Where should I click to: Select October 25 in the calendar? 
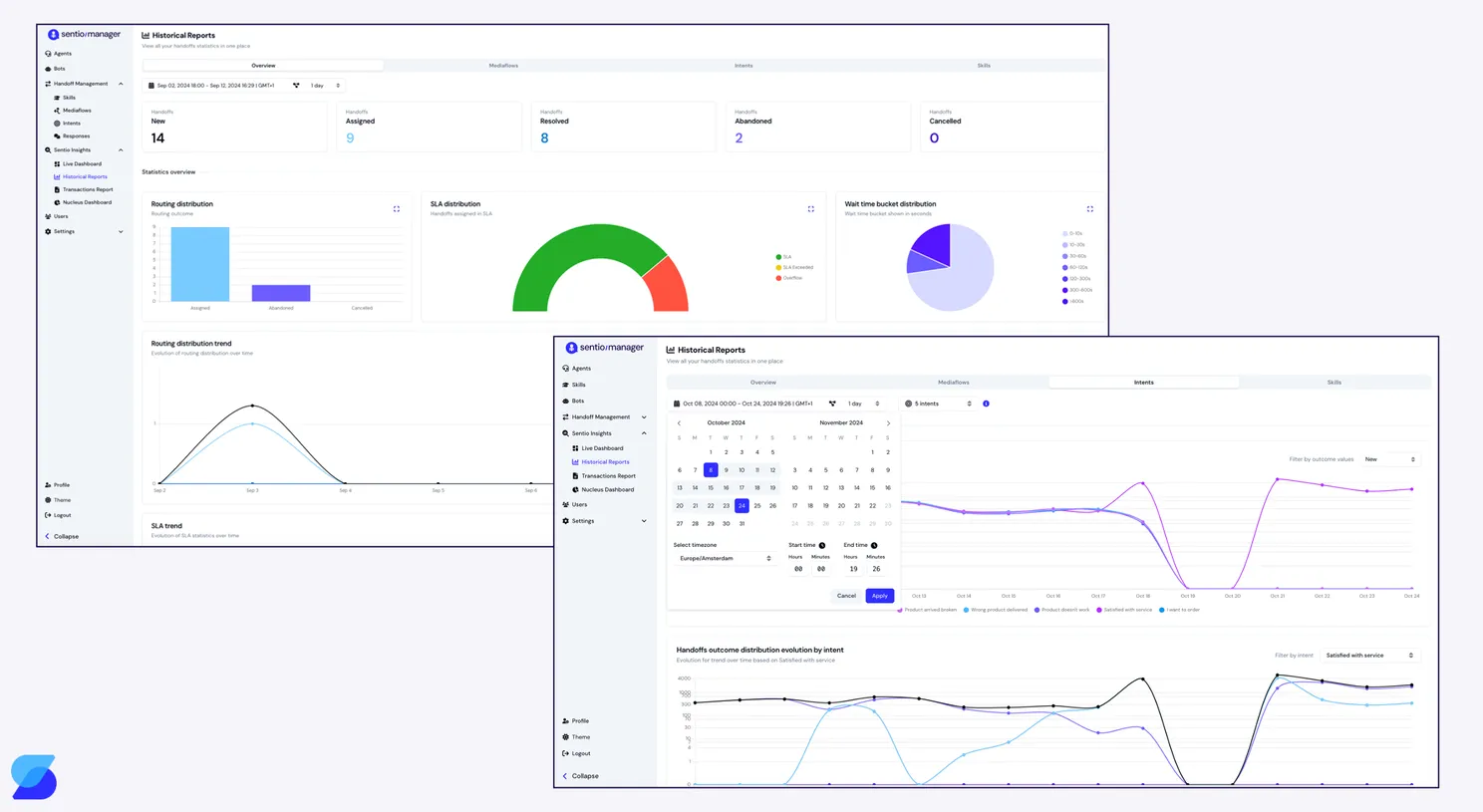point(757,506)
